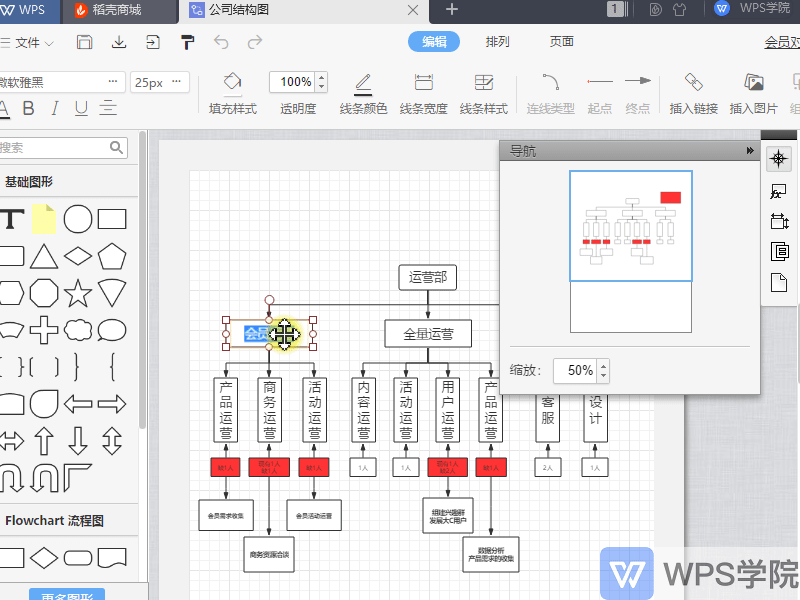Open 连线类型 connector type option
The width and height of the screenshot is (800, 600).
pos(551,94)
